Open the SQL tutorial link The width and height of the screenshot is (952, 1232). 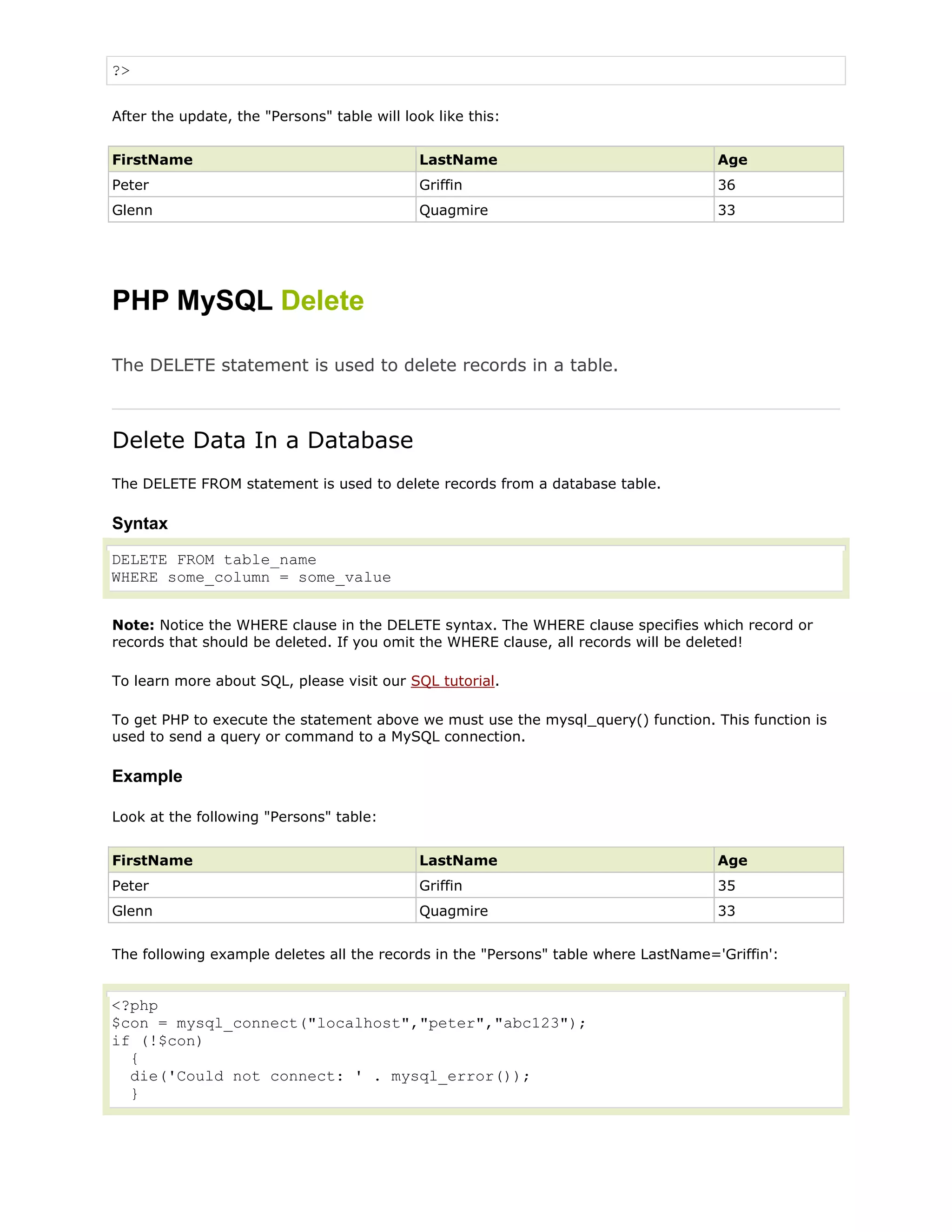pyautogui.click(x=452, y=681)
